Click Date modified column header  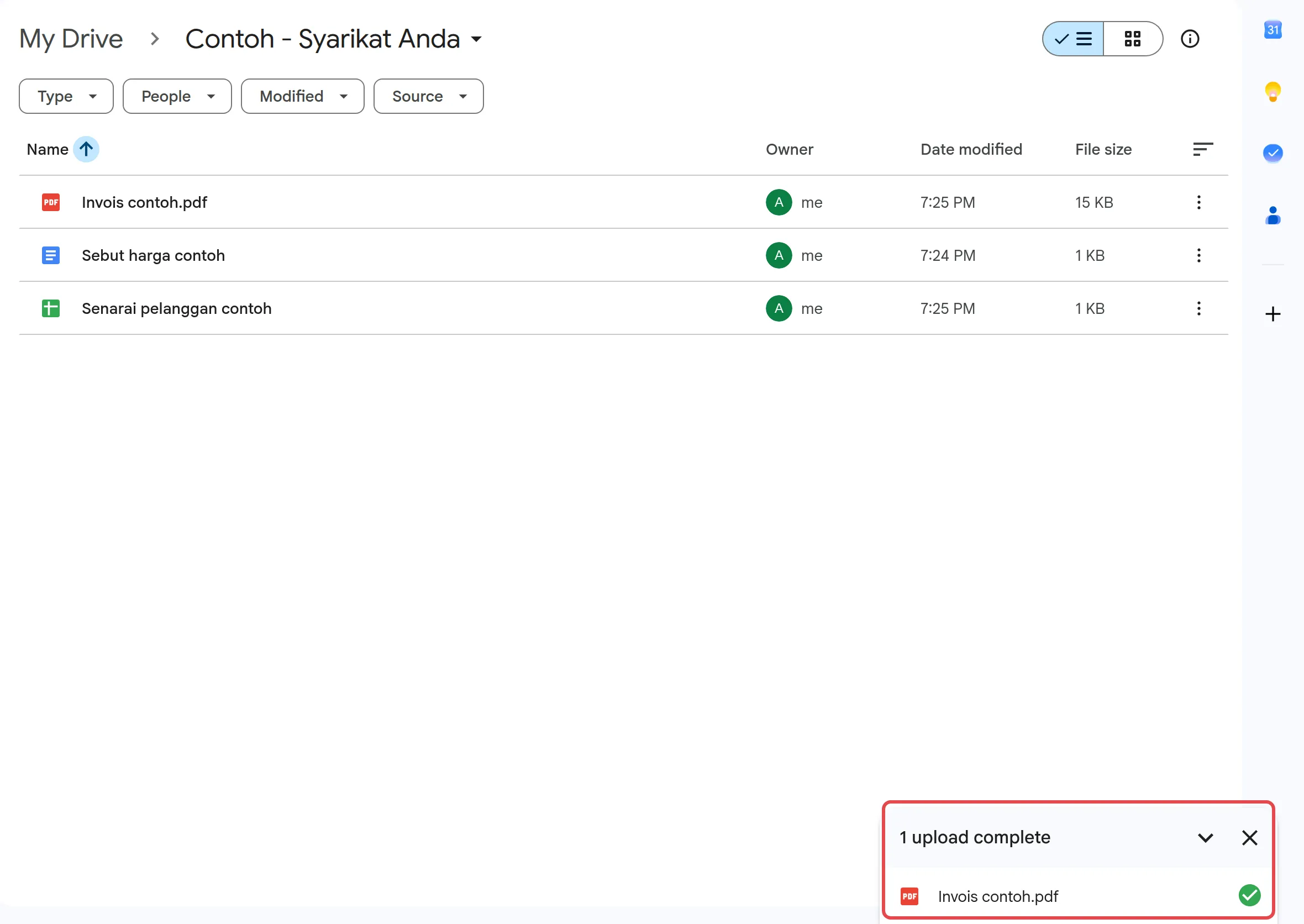tap(971, 149)
